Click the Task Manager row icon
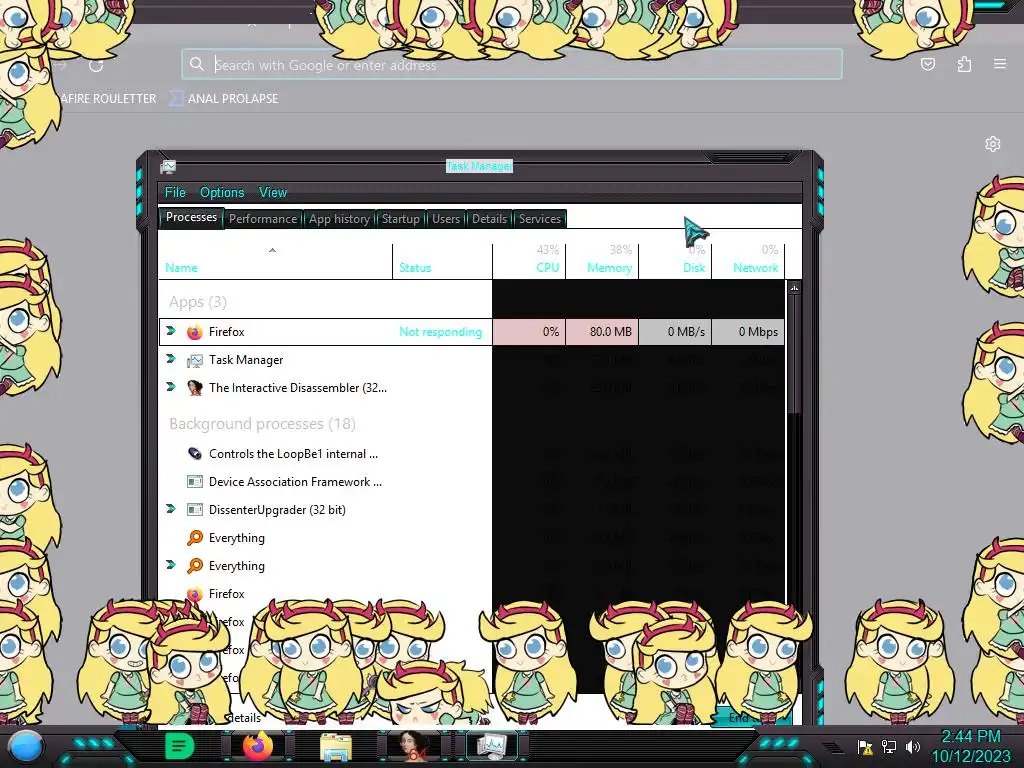 (195, 360)
